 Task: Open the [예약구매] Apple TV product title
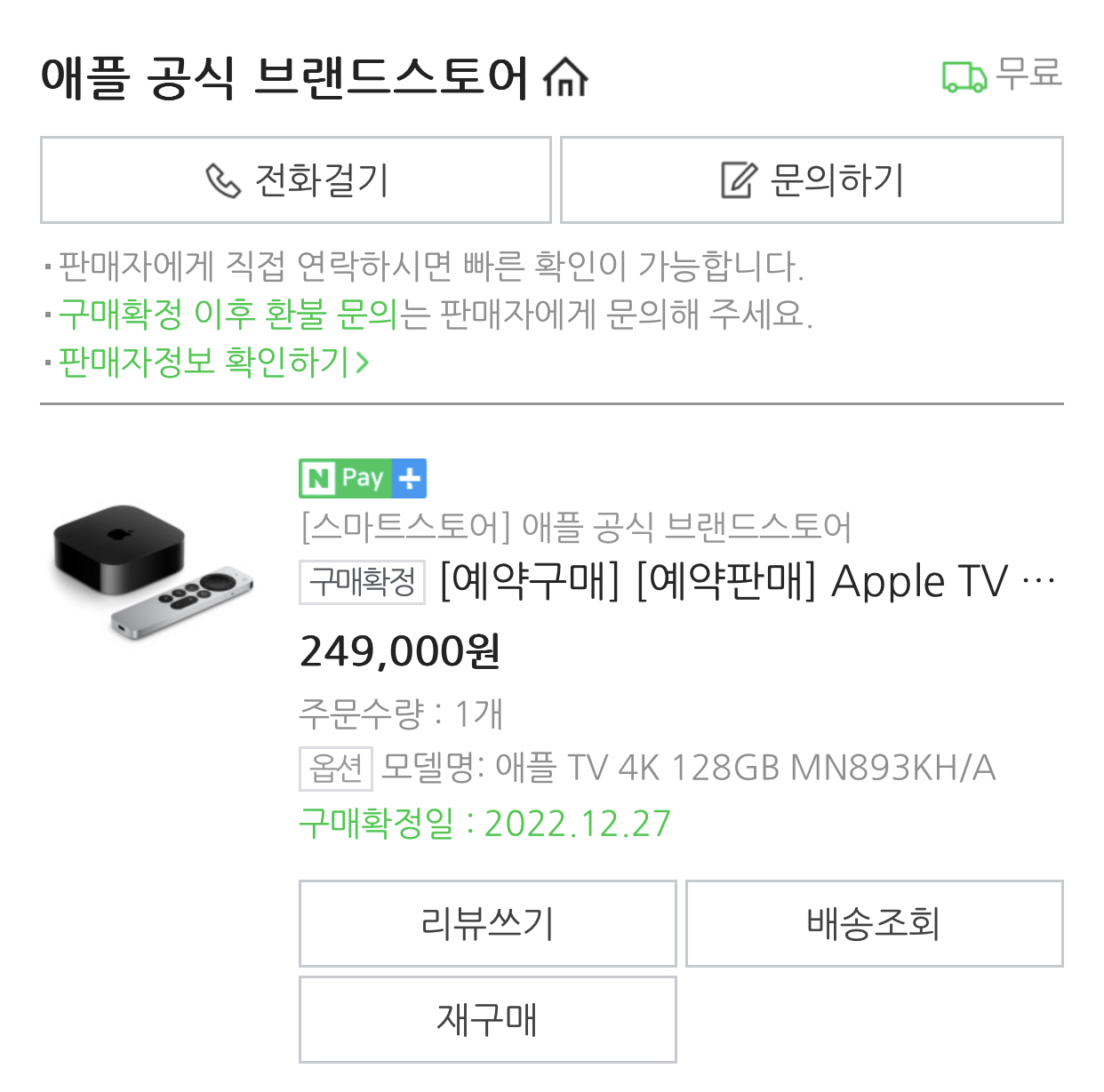click(747, 582)
